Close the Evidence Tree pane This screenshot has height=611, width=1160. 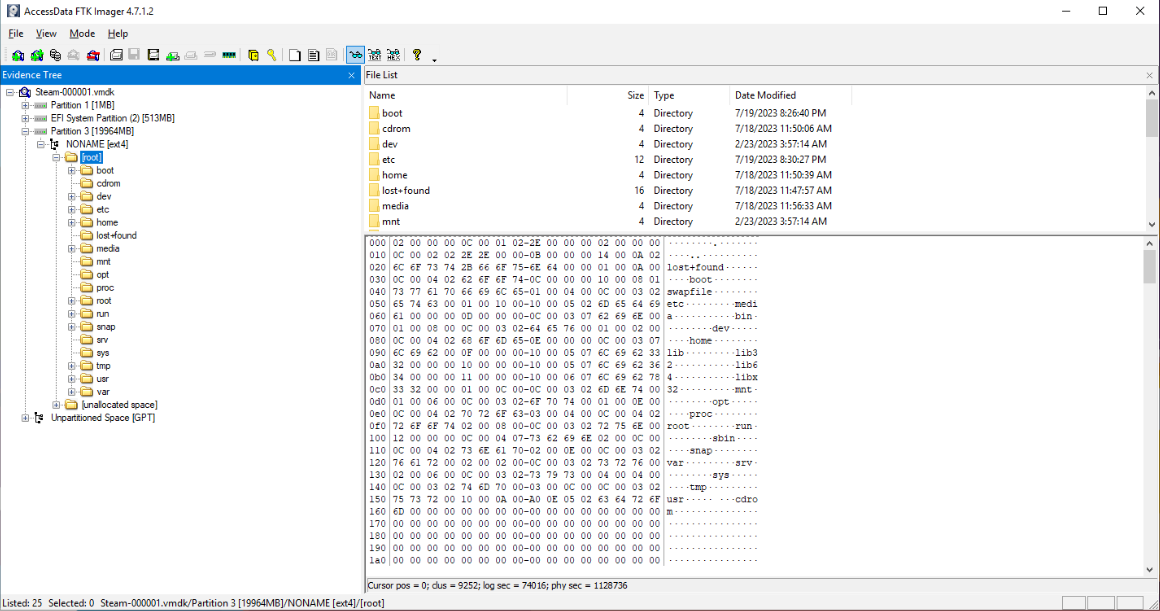coord(351,75)
